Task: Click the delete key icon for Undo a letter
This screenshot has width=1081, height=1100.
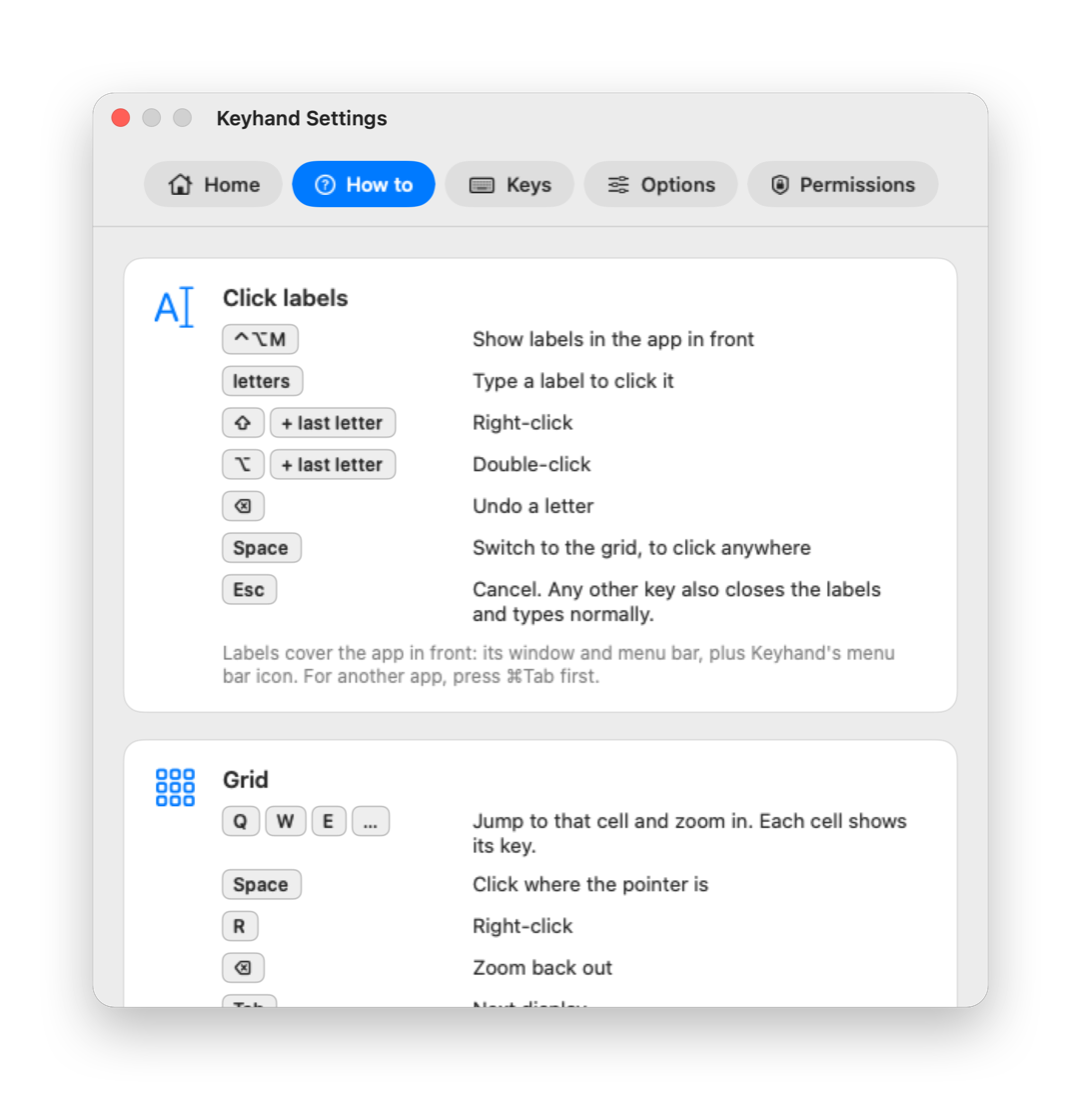Action: tap(243, 506)
